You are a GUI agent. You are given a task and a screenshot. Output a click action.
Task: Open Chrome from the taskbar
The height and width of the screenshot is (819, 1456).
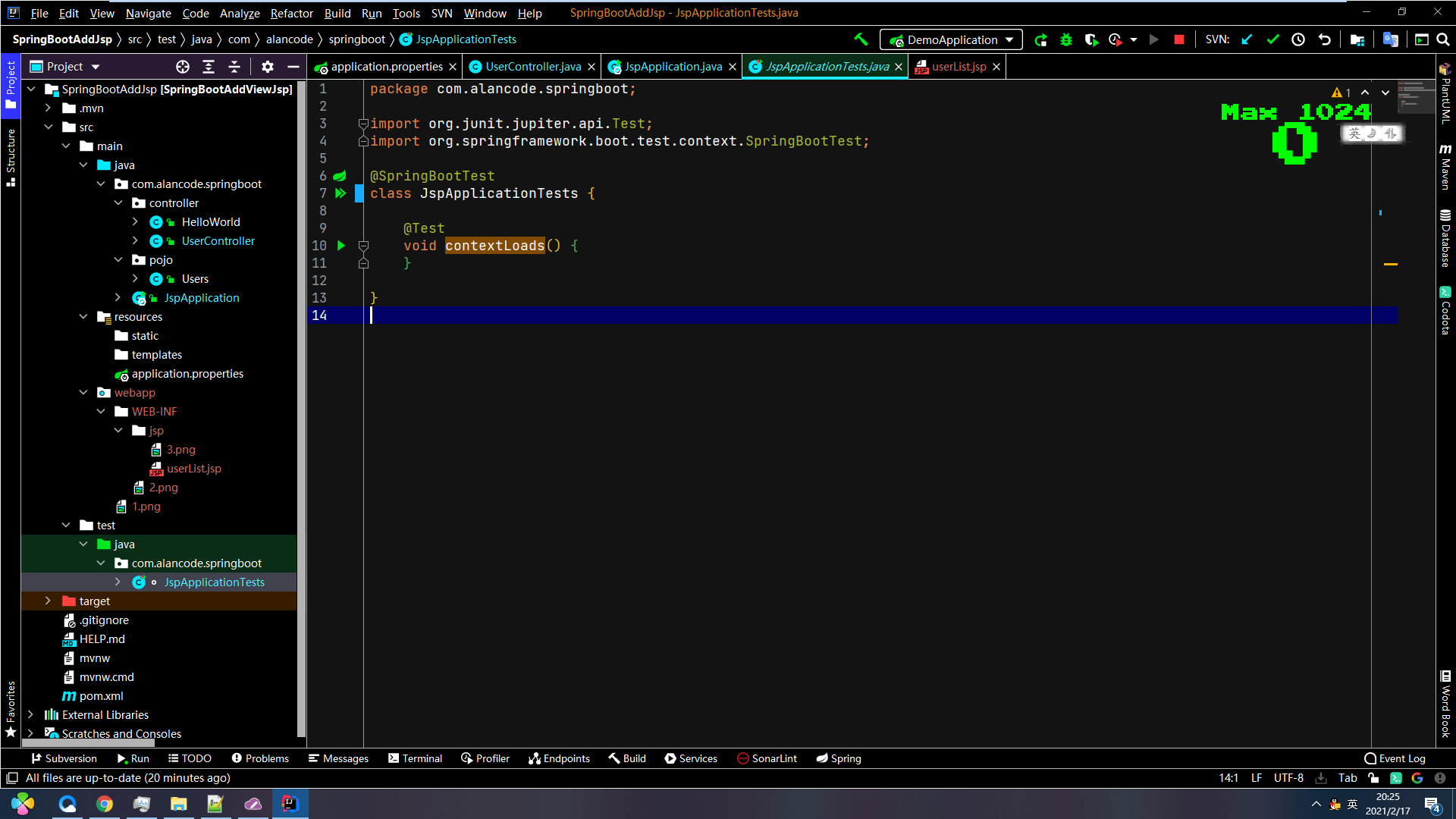105,803
